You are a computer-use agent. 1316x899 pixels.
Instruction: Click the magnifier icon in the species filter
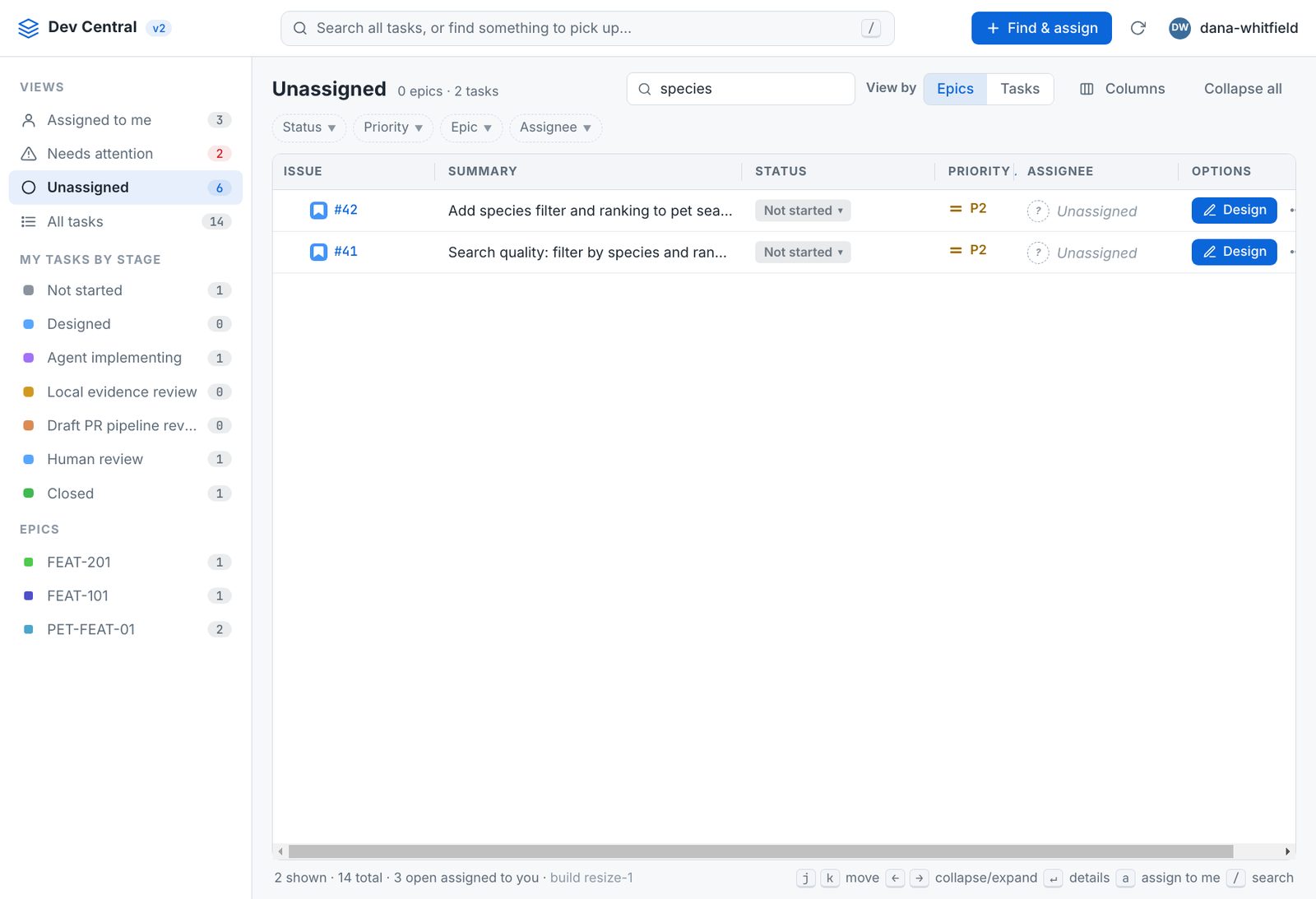pos(645,89)
